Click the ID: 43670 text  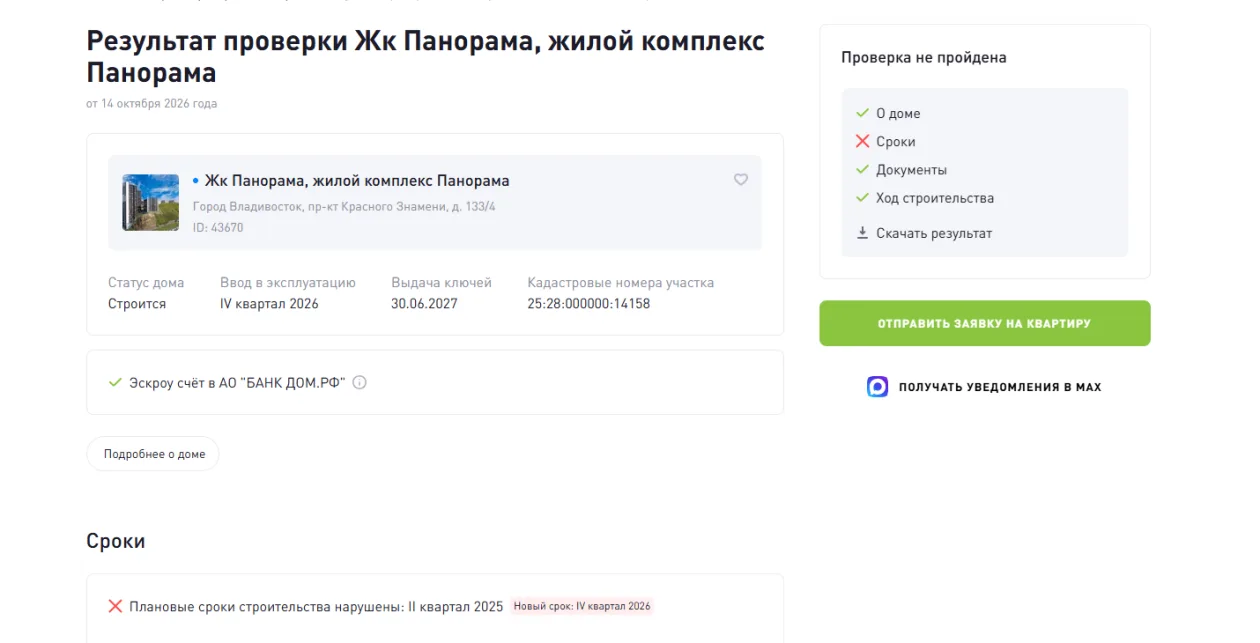tap(218, 227)
